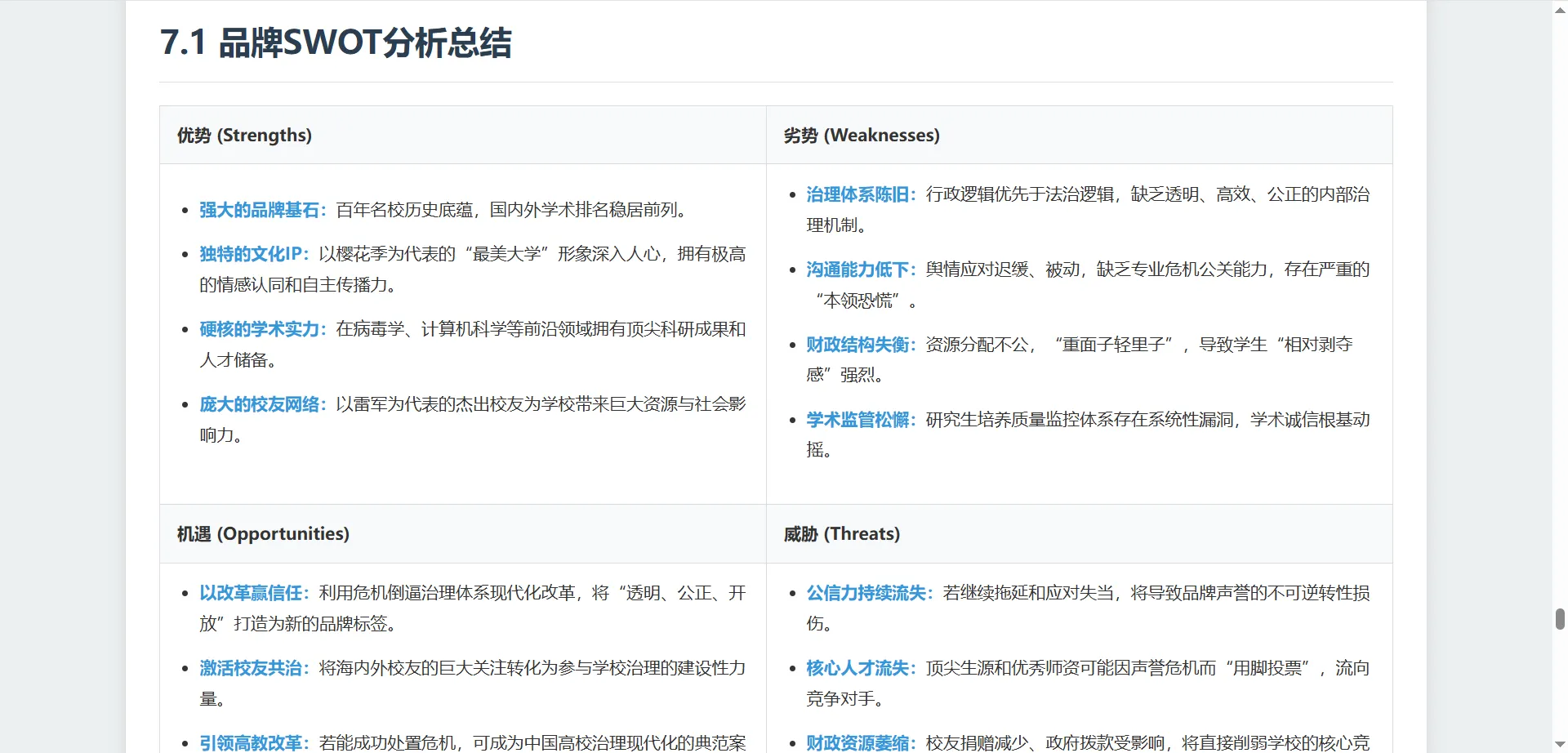Select the 劣势 (Weaknesses) table header
Viewport: 1568px width, 753px height.
pos(861,136)
